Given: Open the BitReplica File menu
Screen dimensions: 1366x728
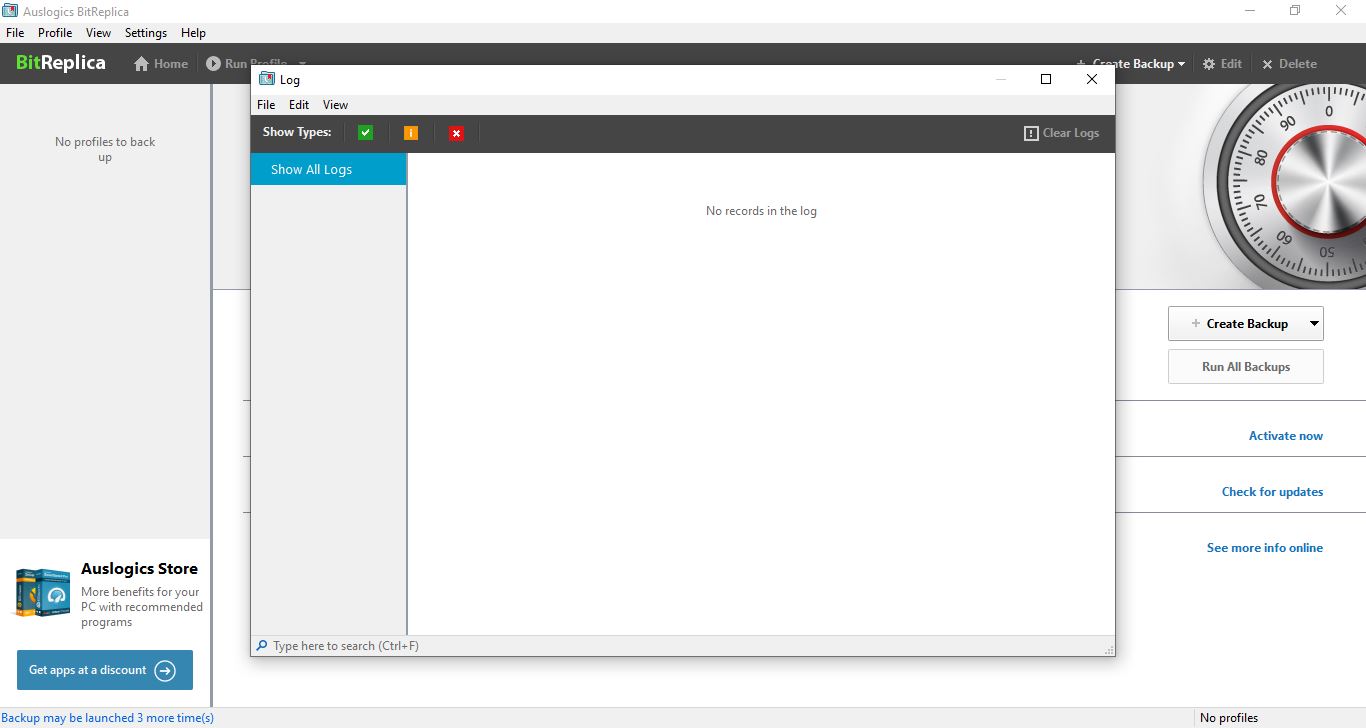Looking at the screenshot, I should [15, 33].
